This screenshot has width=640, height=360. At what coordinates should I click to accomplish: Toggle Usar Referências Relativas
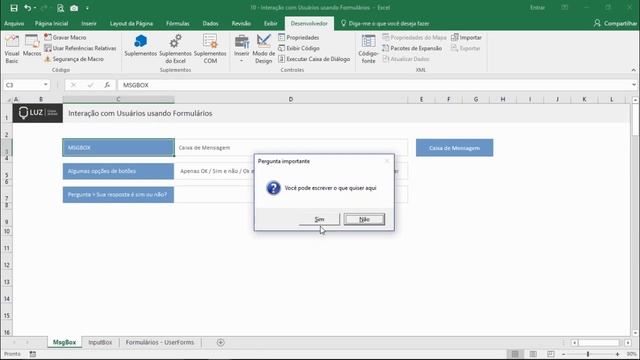[80, 48]
